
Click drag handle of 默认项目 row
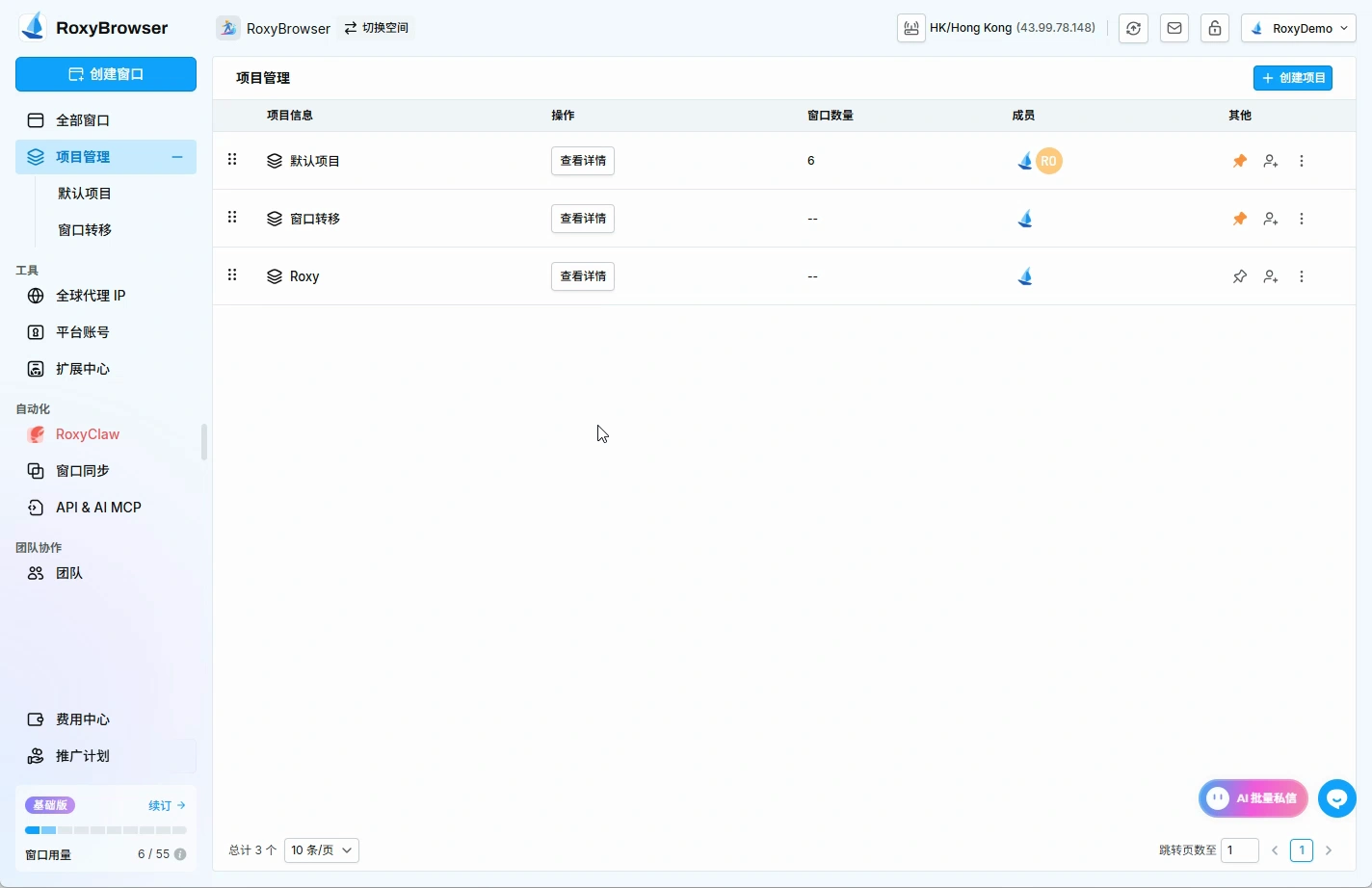click(232, 160)
